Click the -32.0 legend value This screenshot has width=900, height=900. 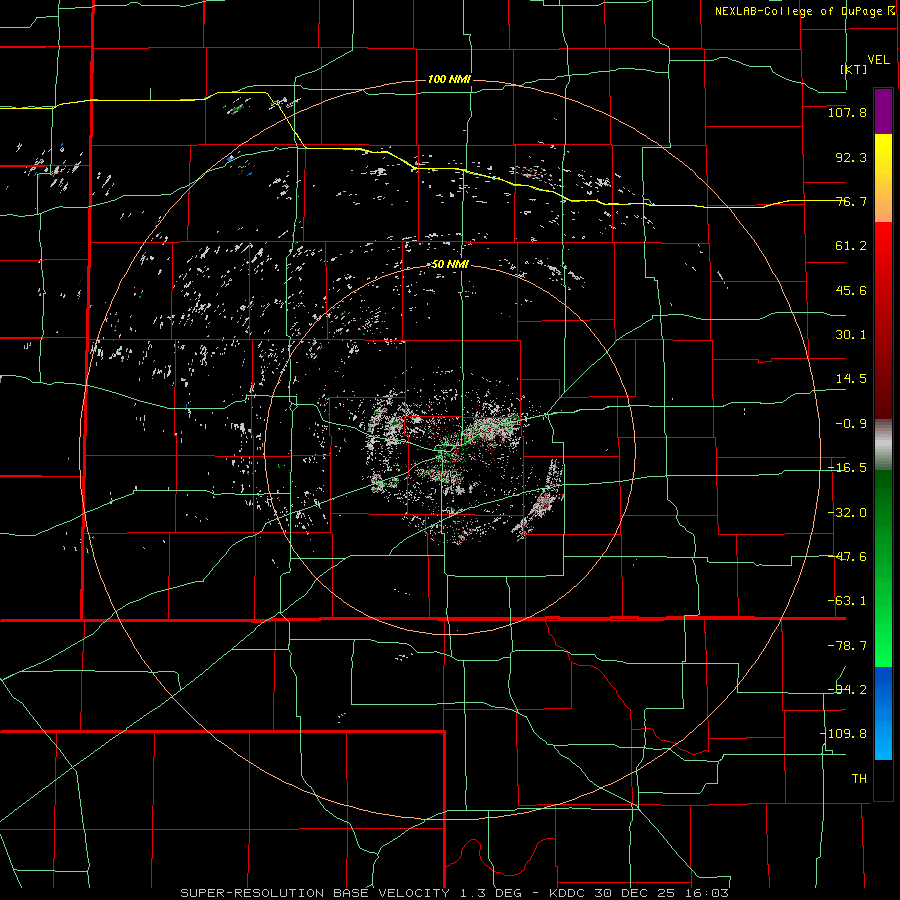[x=847, y=513]
